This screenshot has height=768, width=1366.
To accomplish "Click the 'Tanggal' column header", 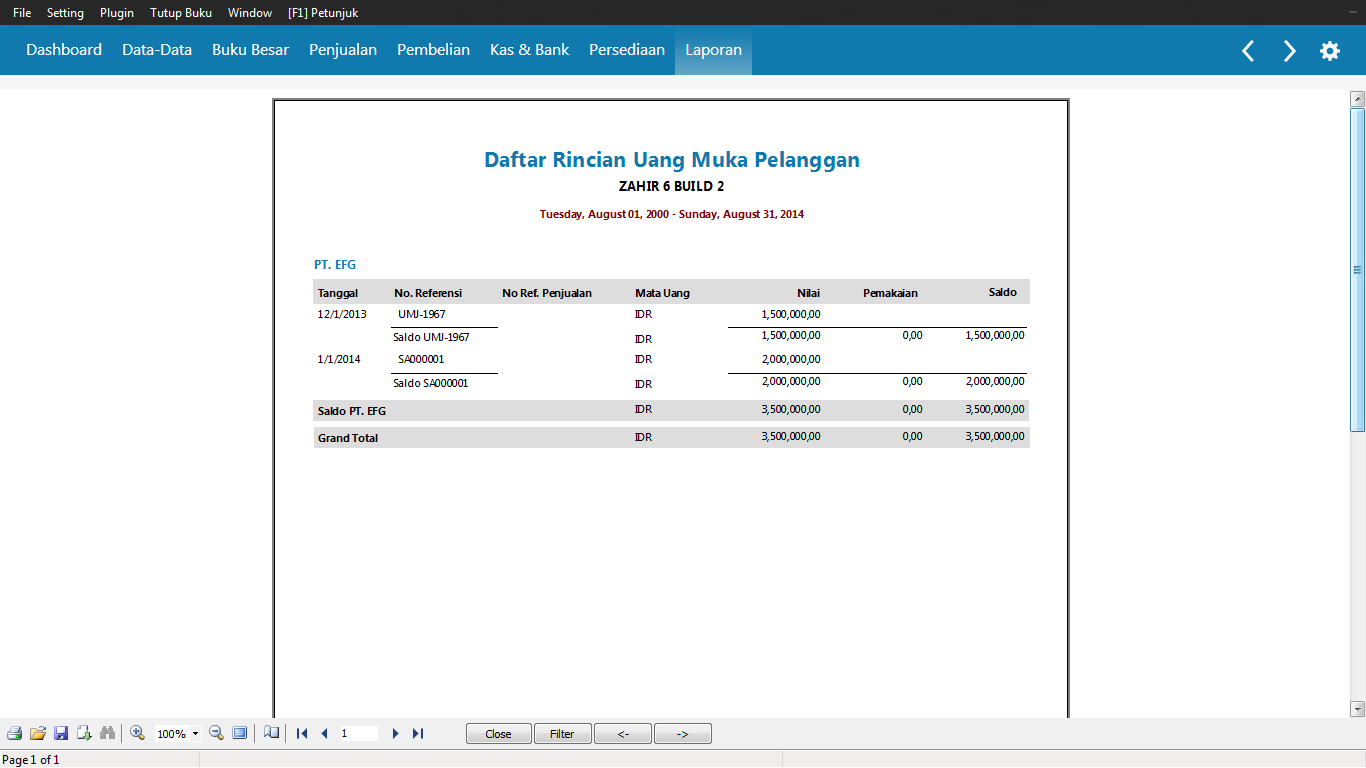I will click(x=338, y=293).
